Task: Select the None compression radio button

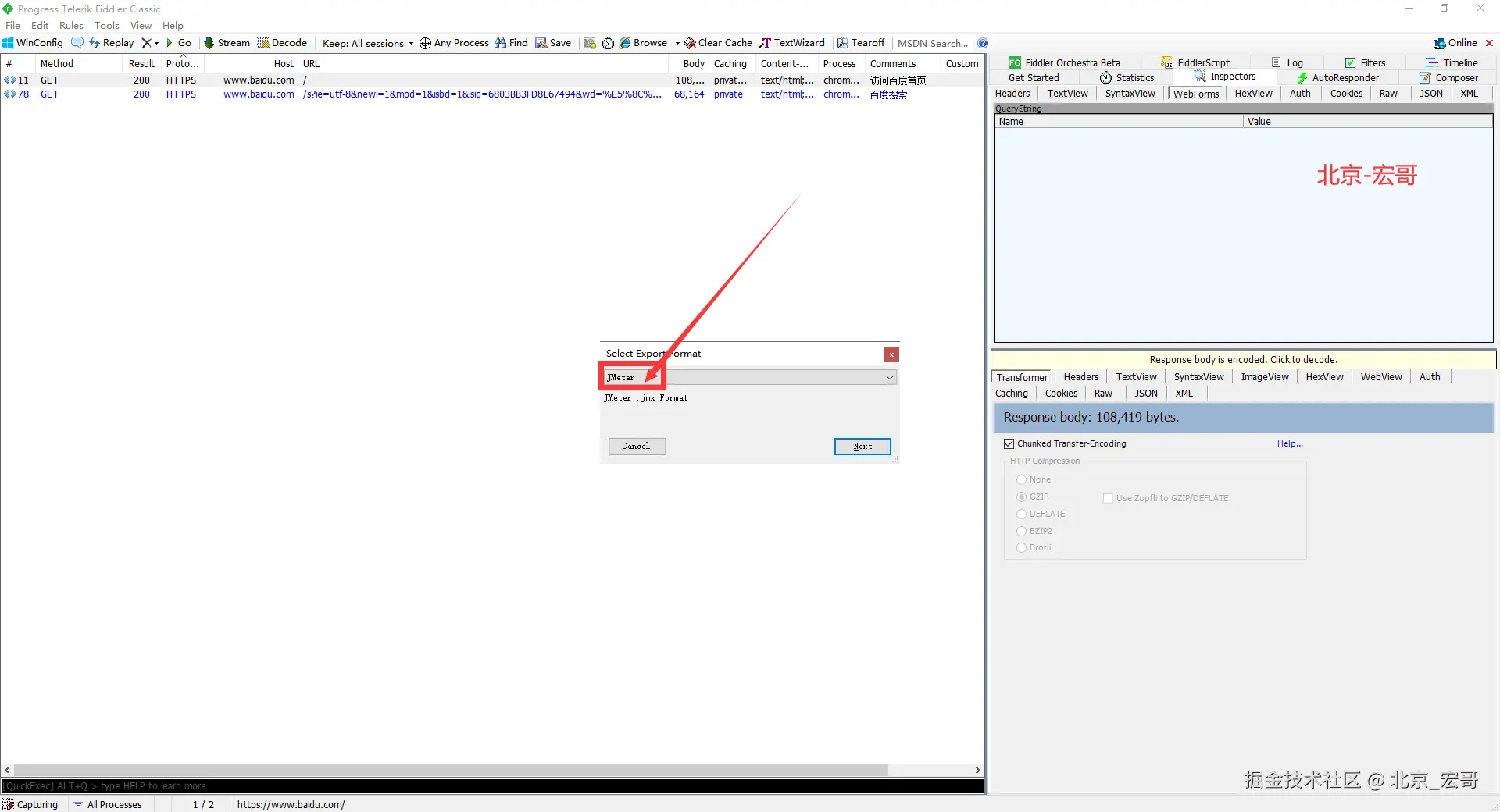Action: click(1021, 479)
